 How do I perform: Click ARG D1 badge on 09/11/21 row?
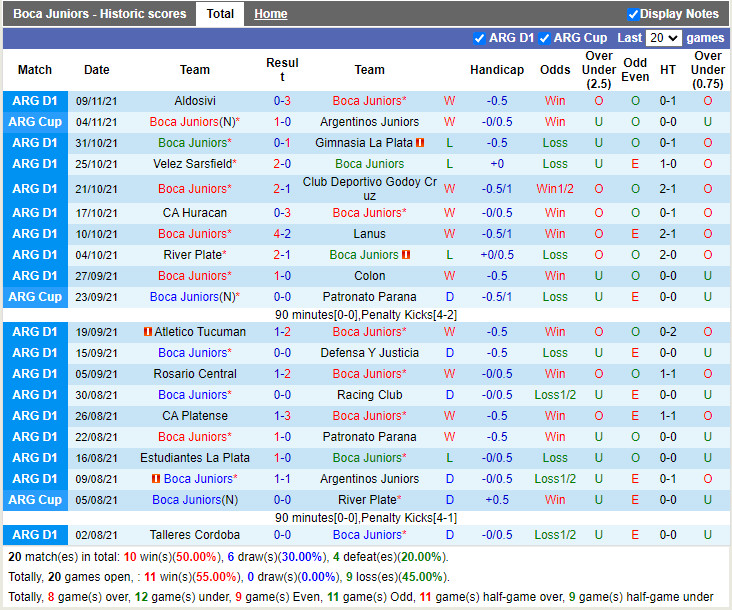35,101
